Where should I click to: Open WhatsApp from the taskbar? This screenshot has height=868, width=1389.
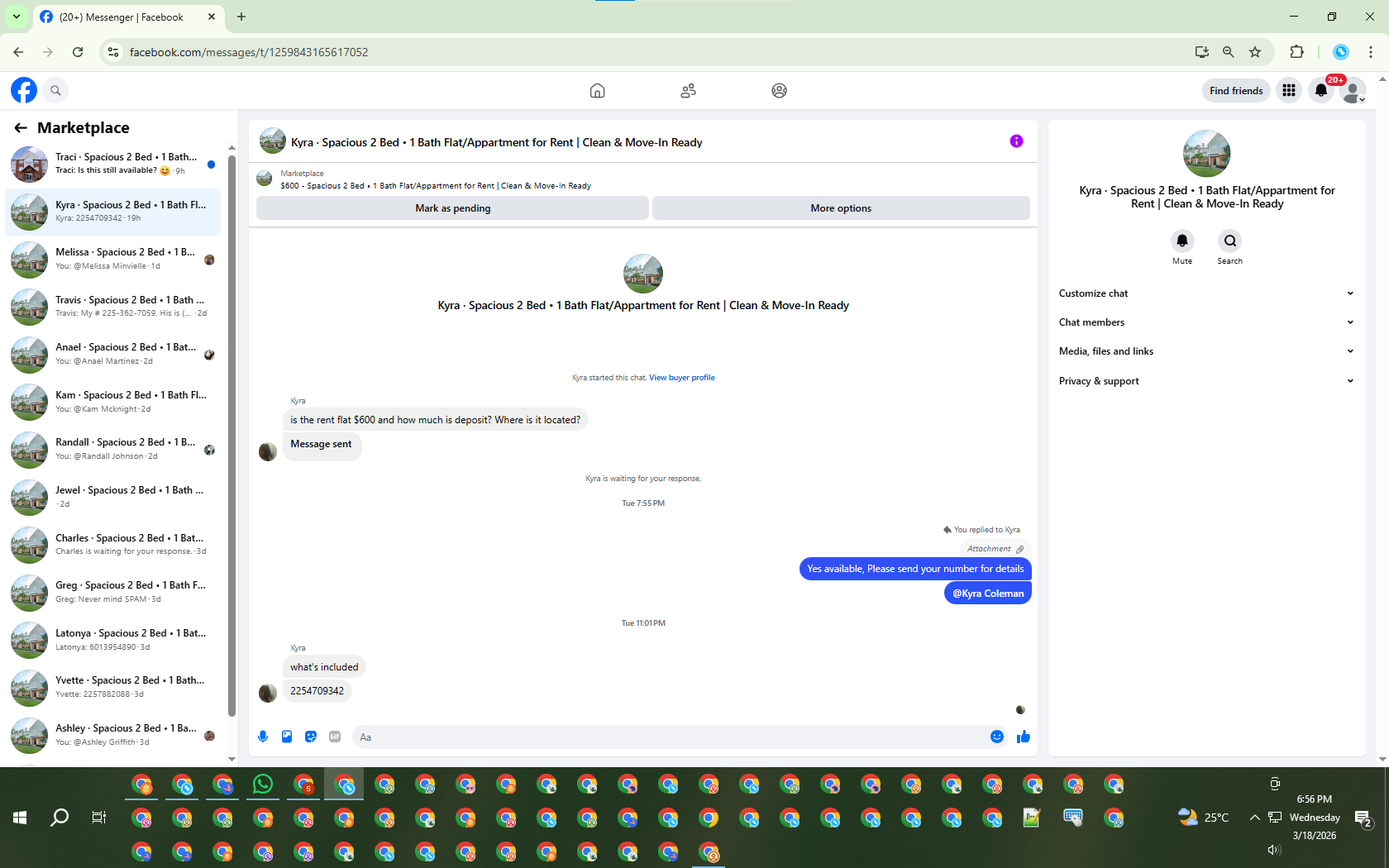pos(263,784)
